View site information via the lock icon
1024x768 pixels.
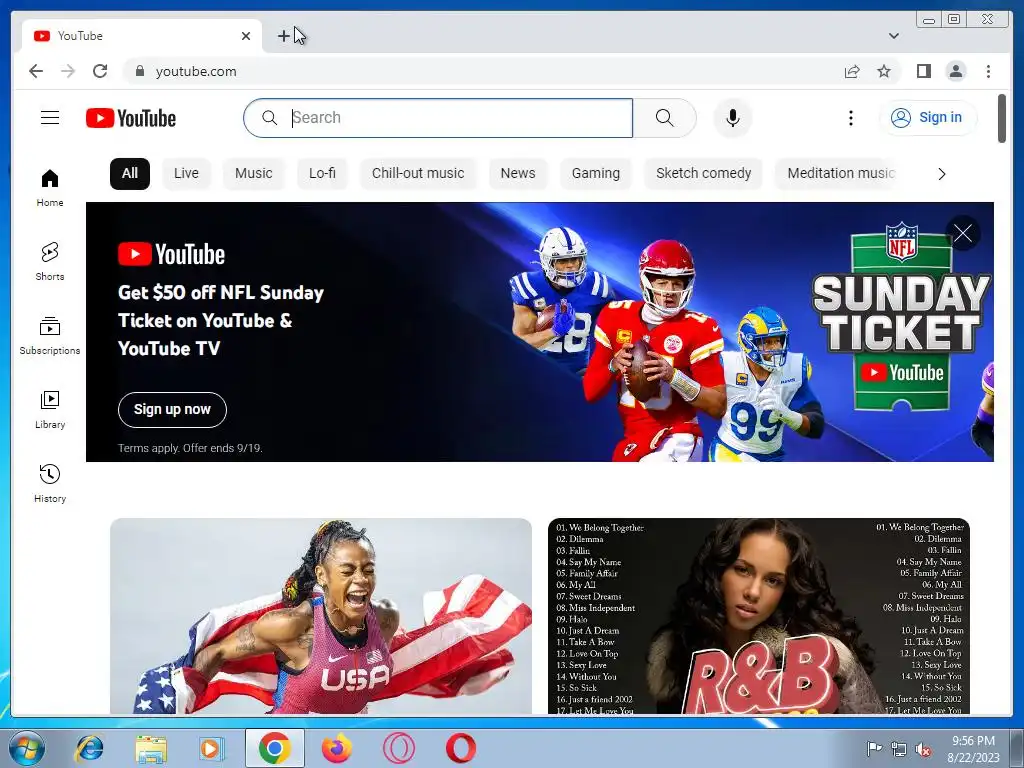click(x=139, y=71)
